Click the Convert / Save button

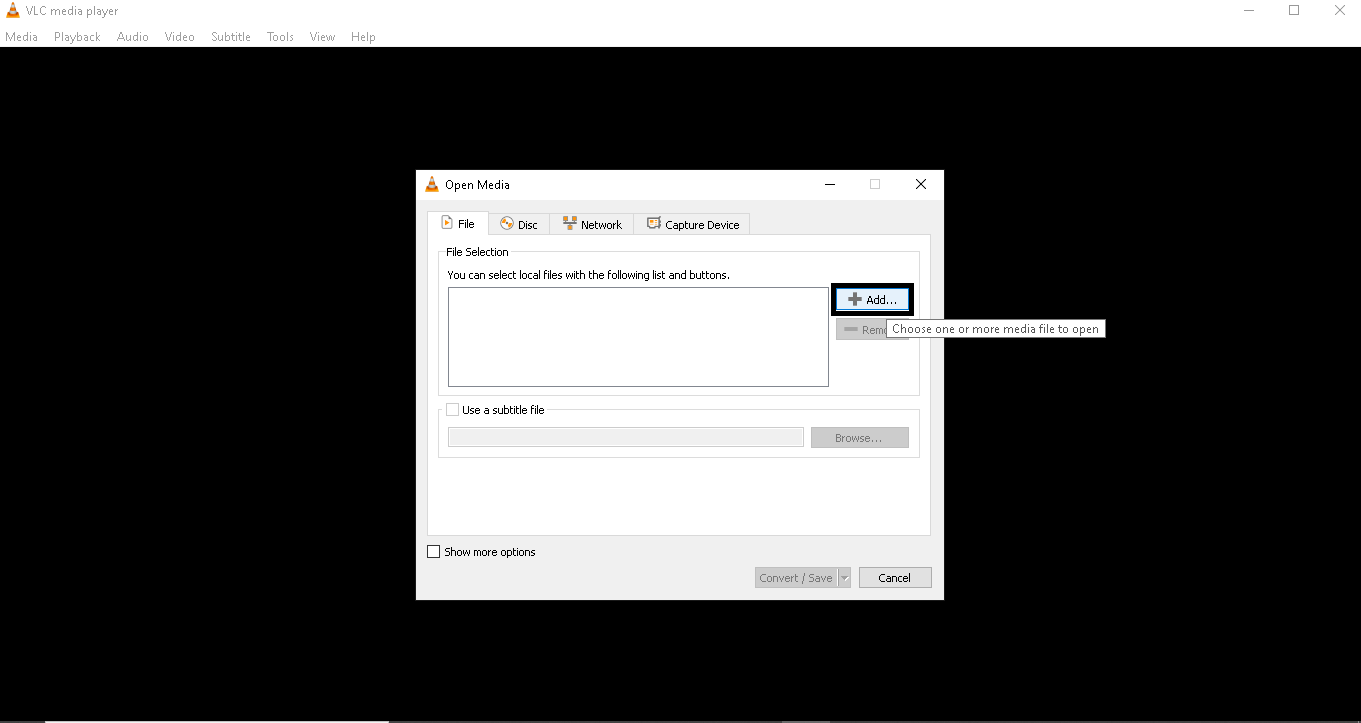(x=795, y=578)
